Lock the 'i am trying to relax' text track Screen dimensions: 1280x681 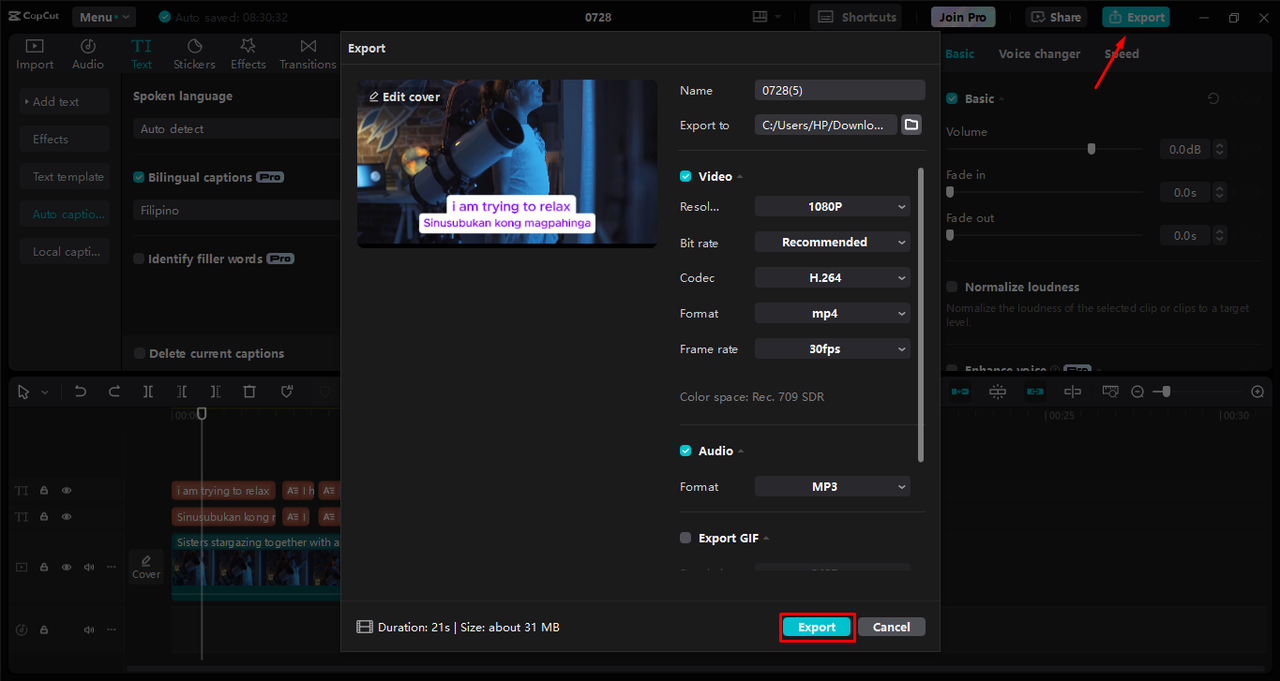click(x=44, y=491)
